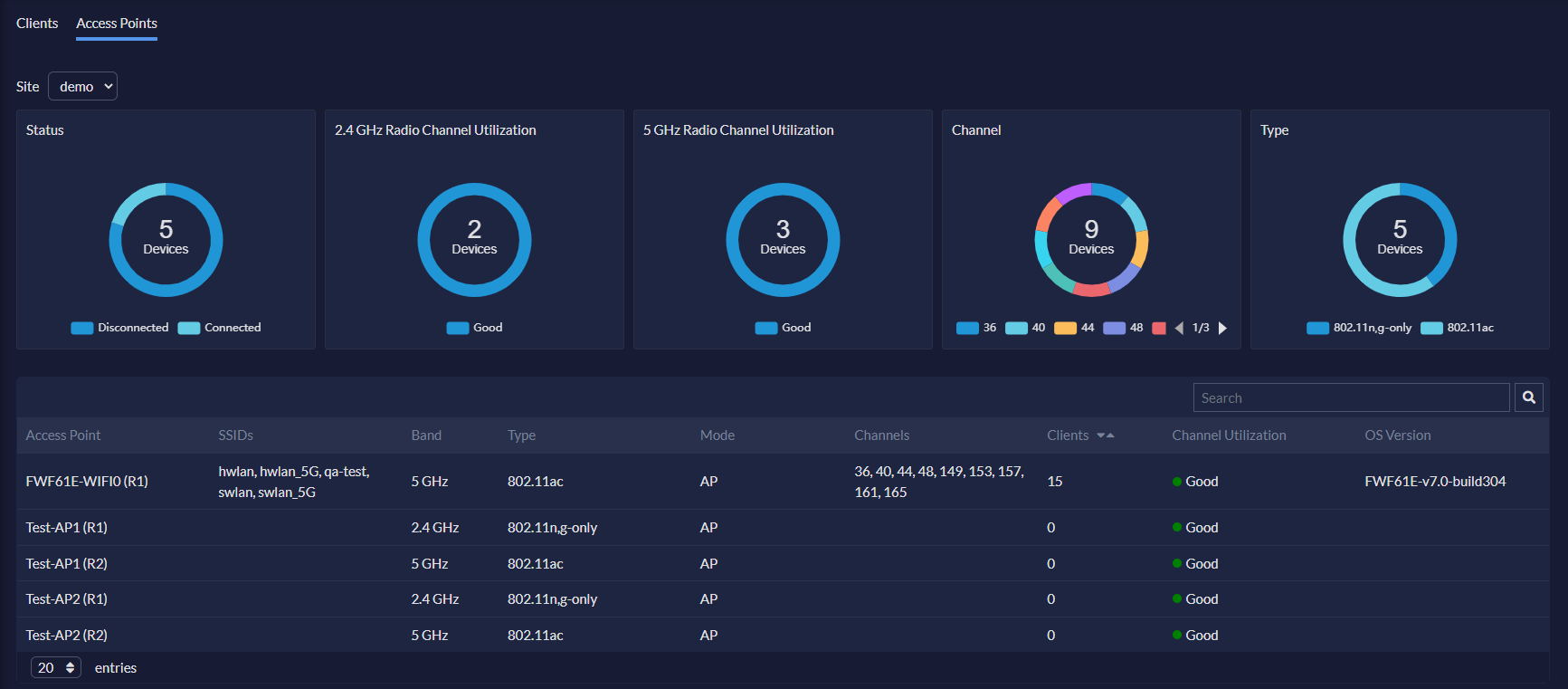Viewport: 1568px width, 689px height.
Task: Click the search magnifier icon button
Action: [1528, 397]
